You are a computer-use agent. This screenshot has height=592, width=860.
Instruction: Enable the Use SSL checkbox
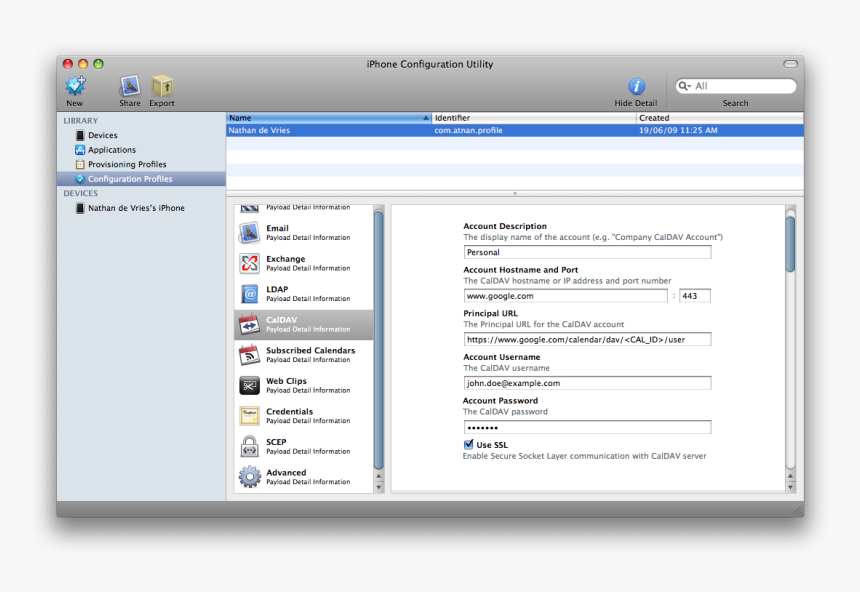coord(468,444)
